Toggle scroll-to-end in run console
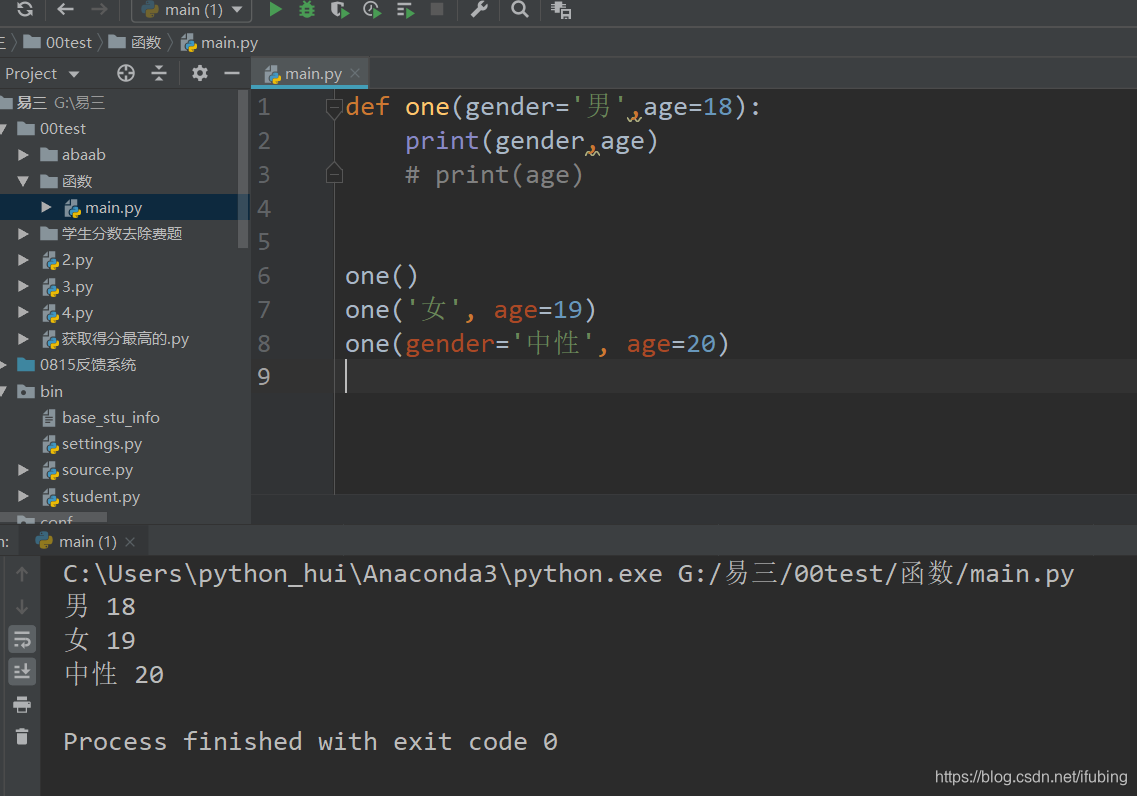This screenshot has height=796, width=1137. [22, 672]
